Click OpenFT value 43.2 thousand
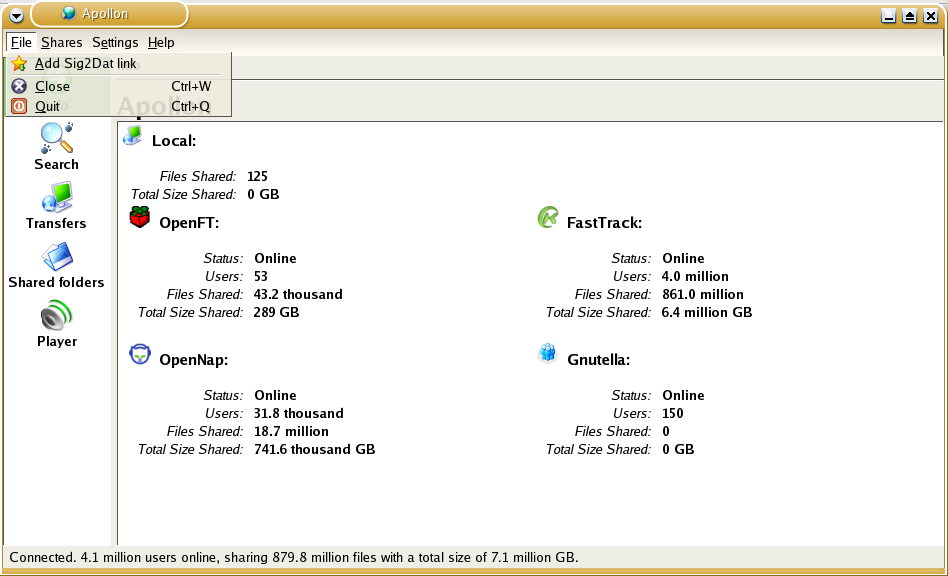Viewport: 948px width, 576px height. [x=298, y=294]
